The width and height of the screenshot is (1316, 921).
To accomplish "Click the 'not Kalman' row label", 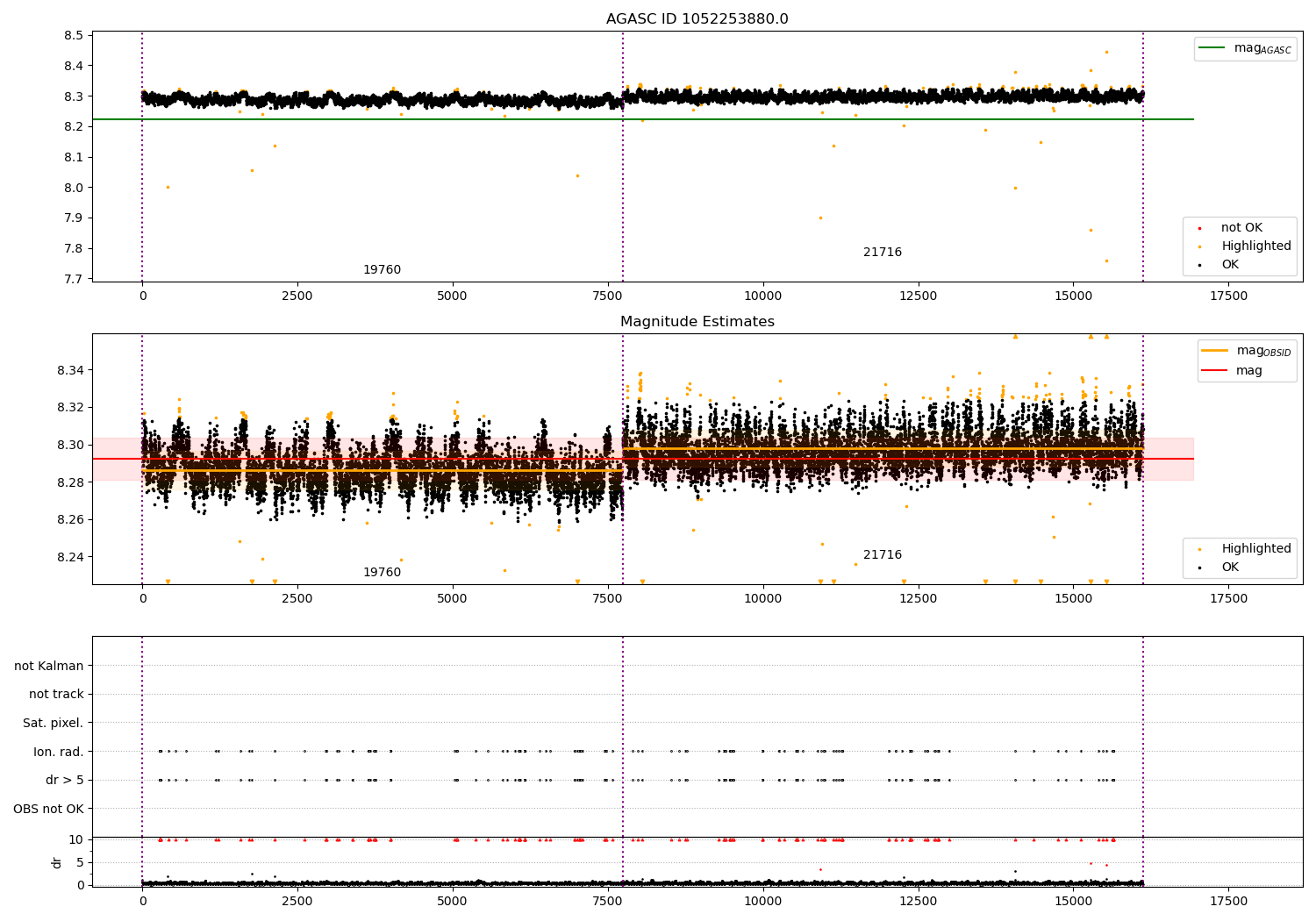I will (49, 667).
